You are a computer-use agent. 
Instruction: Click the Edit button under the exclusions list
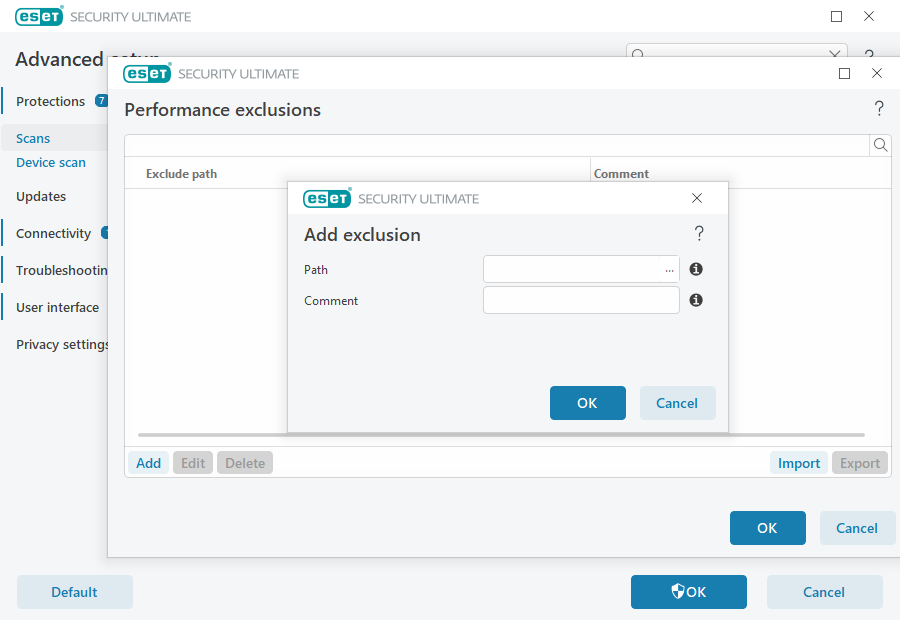193,463
